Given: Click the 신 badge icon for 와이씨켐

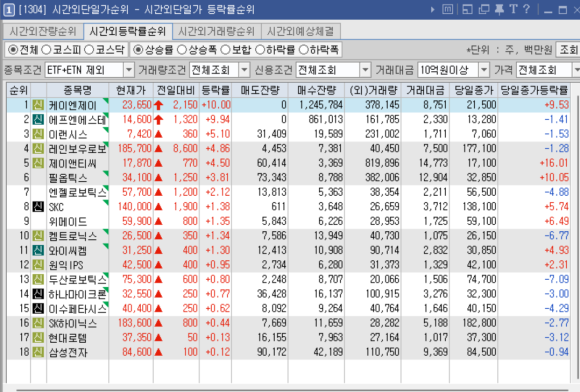Looking at the screenshot, I should (38, 250).
